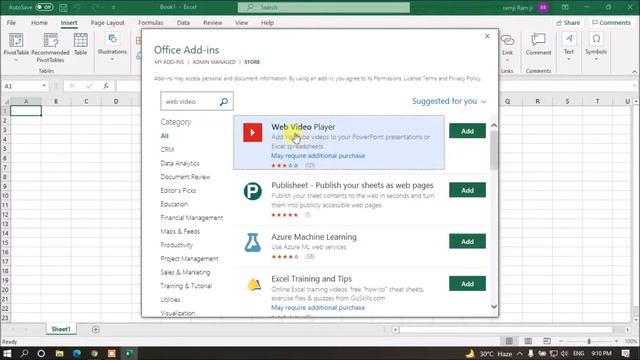Expand the Suggested for you sort dropdown
This screenshot has width=640, height=360.
pos(449,101)
